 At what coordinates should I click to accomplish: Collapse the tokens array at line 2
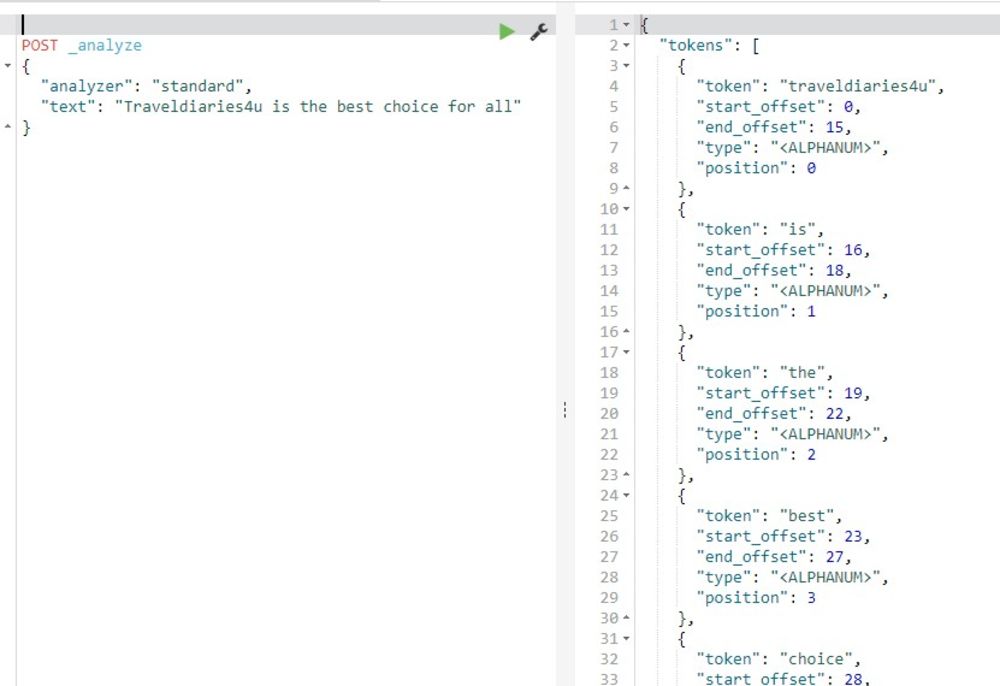click(x=626, y=45)
